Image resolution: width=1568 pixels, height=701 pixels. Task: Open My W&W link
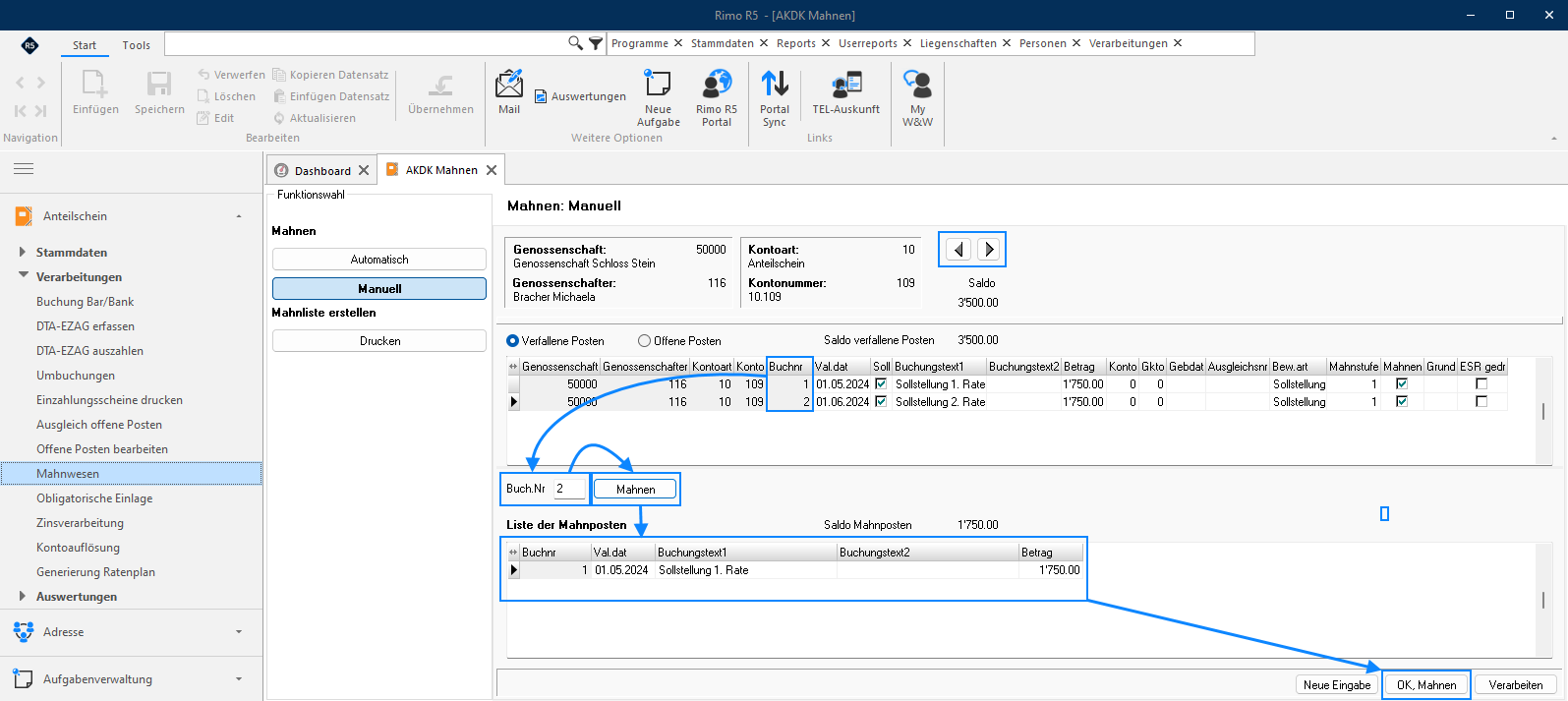coord(917,97)
